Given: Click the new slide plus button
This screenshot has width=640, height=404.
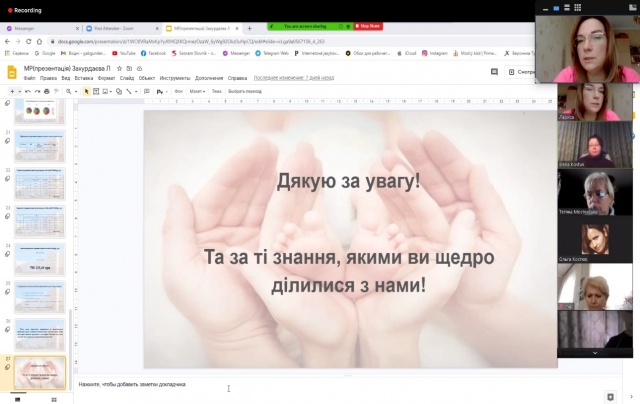Looking at the screenshot, I should [x=12, y=91].
